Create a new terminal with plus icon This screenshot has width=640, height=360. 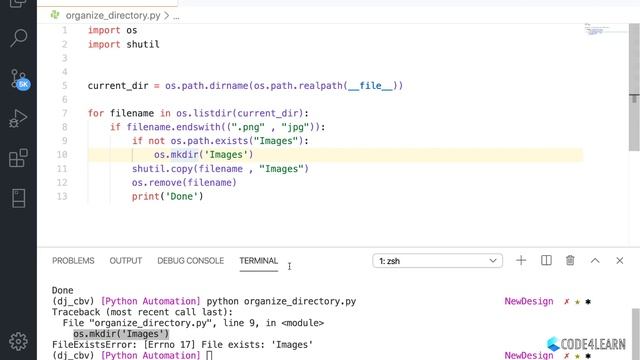[x=521, y=260]
